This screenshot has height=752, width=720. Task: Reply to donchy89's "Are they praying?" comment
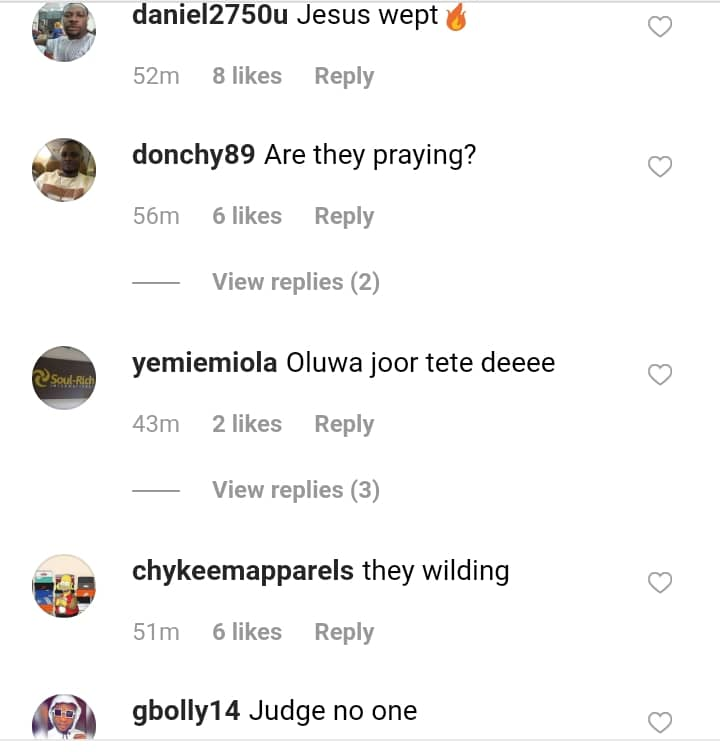coord(344,216)
